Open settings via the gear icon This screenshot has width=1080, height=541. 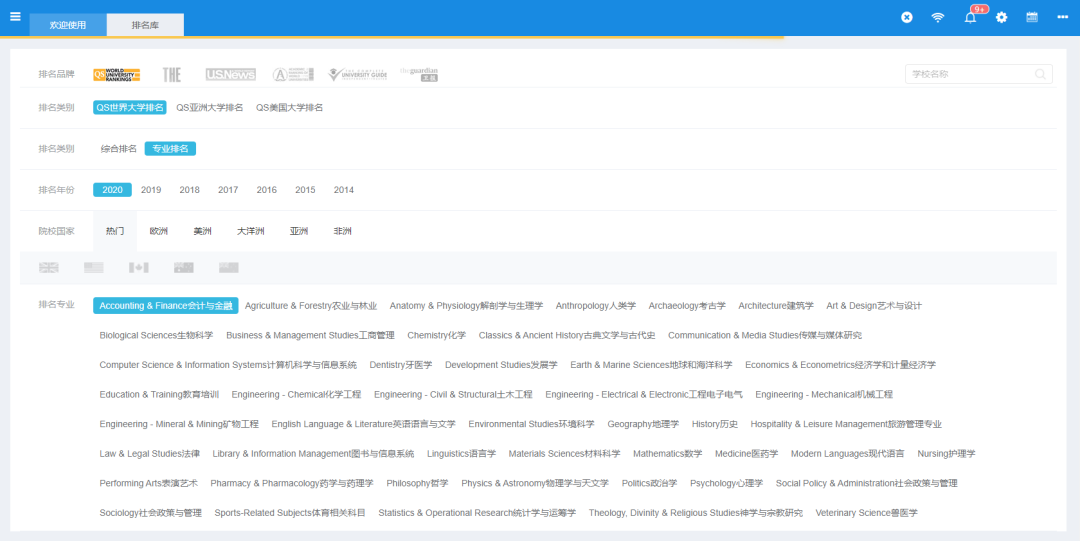coord(1001,17)
